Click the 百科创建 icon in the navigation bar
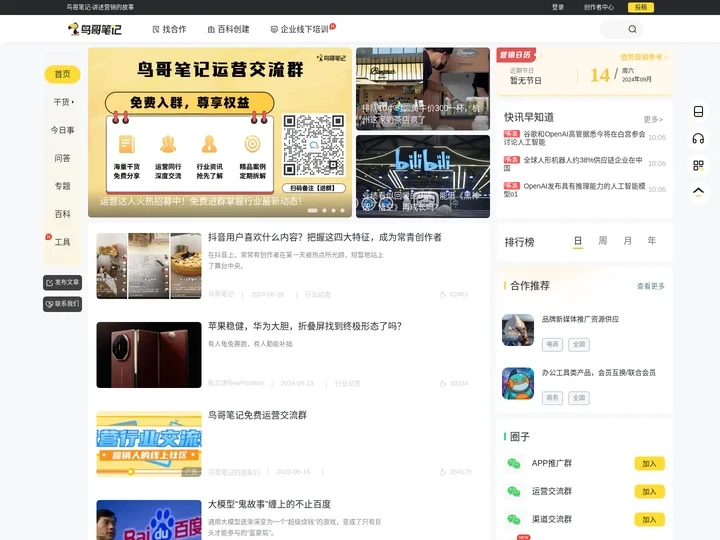This screenshot has width=720, height=540. 211,29
